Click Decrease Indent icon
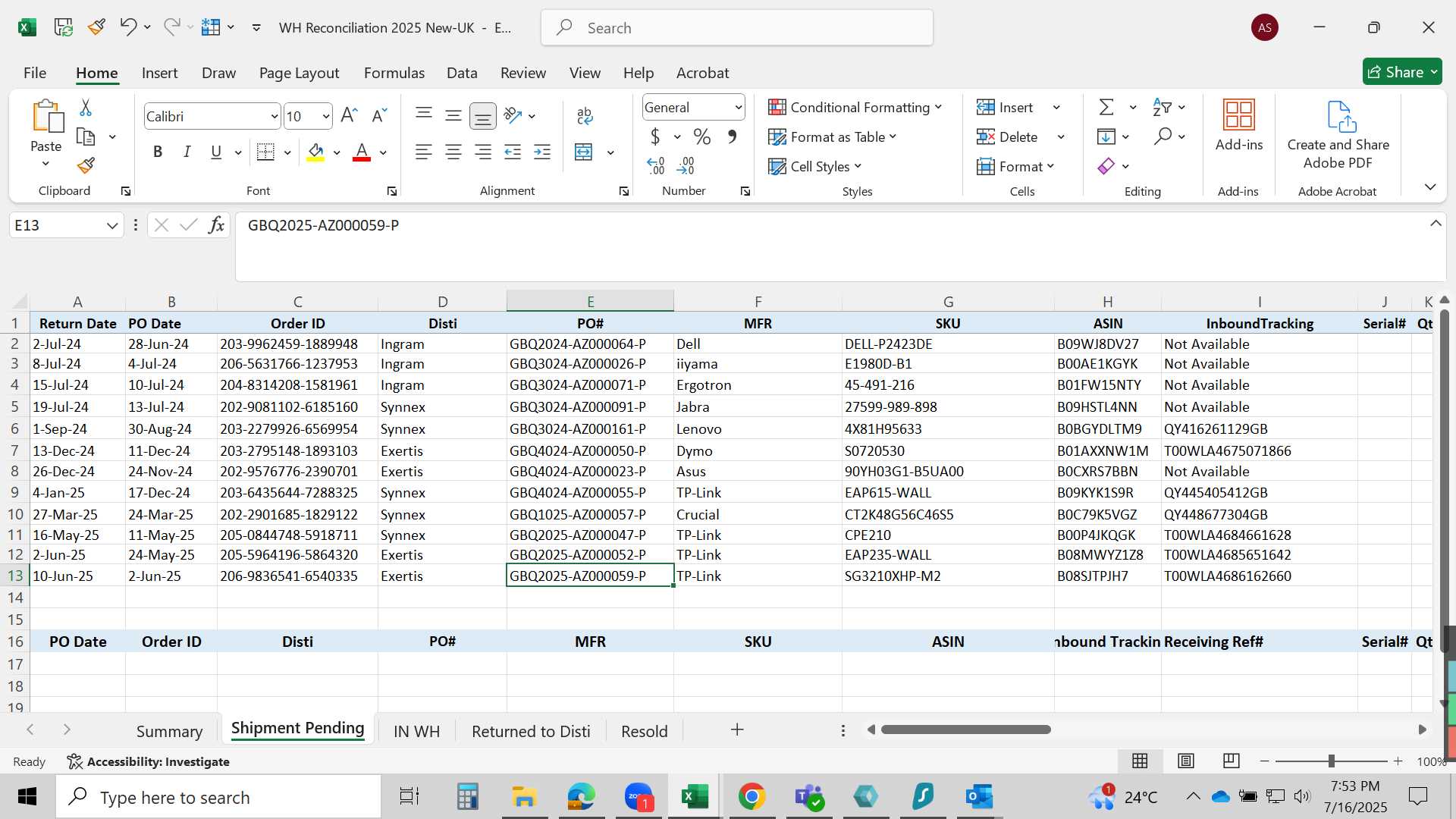 coord(513,152)
